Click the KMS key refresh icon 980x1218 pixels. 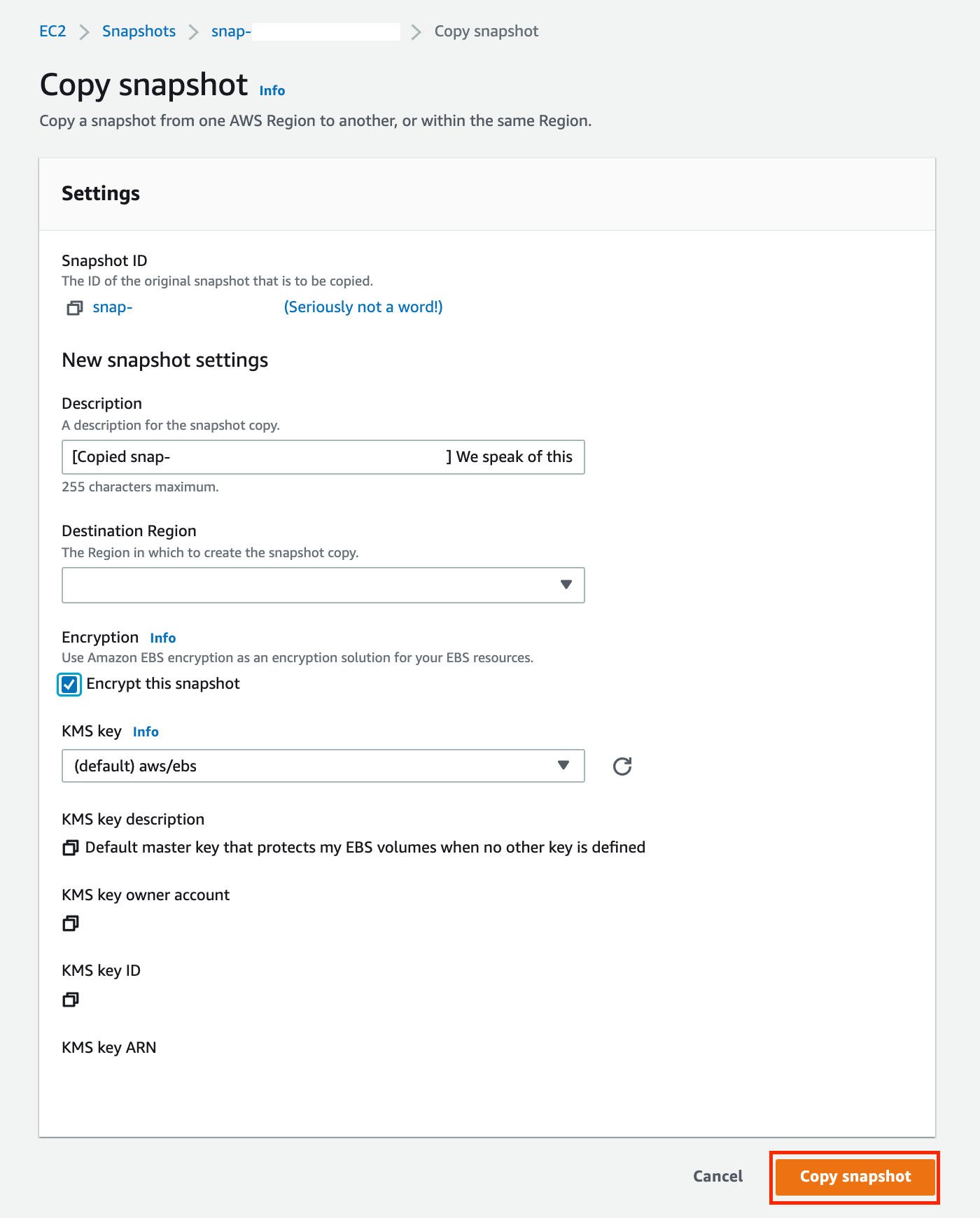(x=622, y=766)
